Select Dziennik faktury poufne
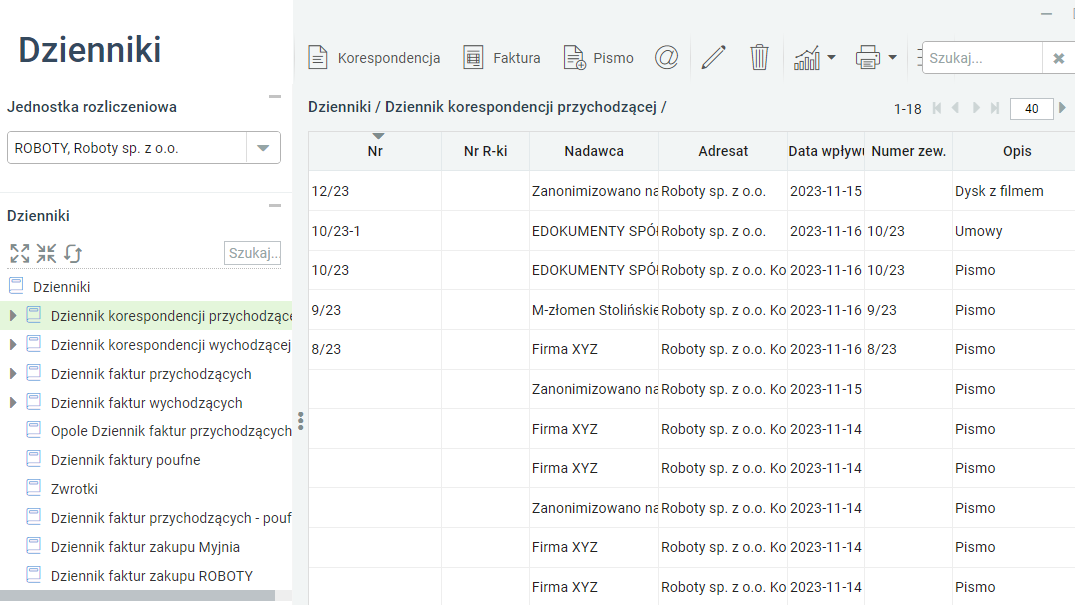 click(125, 460)
